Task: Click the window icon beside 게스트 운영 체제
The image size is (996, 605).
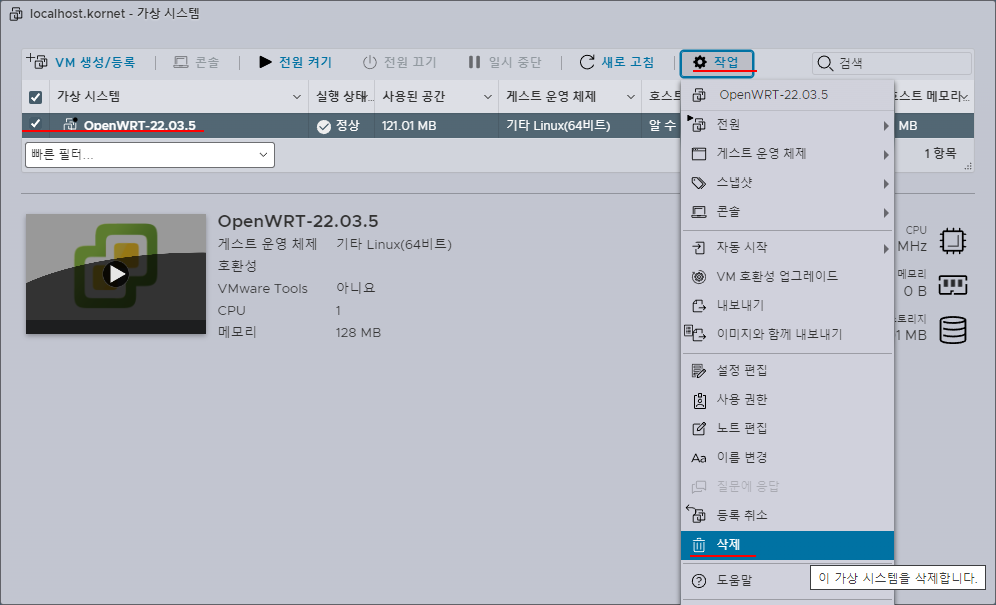Action: 699,154
